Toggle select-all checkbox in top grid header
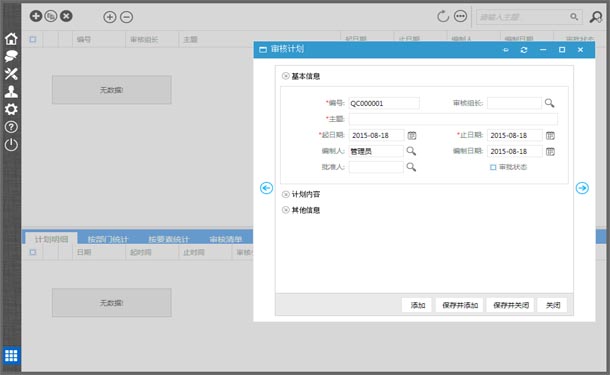Image resolution: width=610 pixels, height=375 pixels. (x=33, y=39)
